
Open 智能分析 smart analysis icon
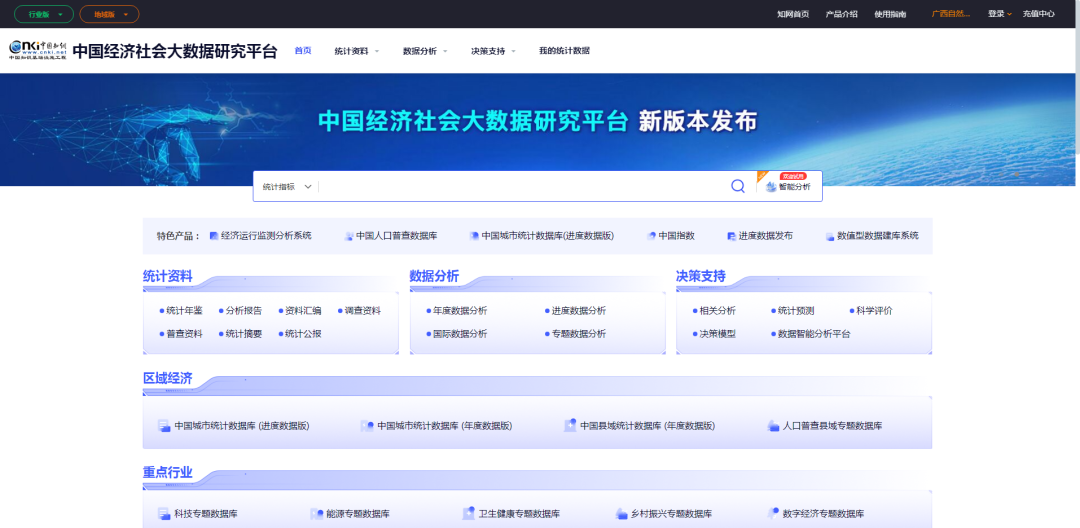771,187
